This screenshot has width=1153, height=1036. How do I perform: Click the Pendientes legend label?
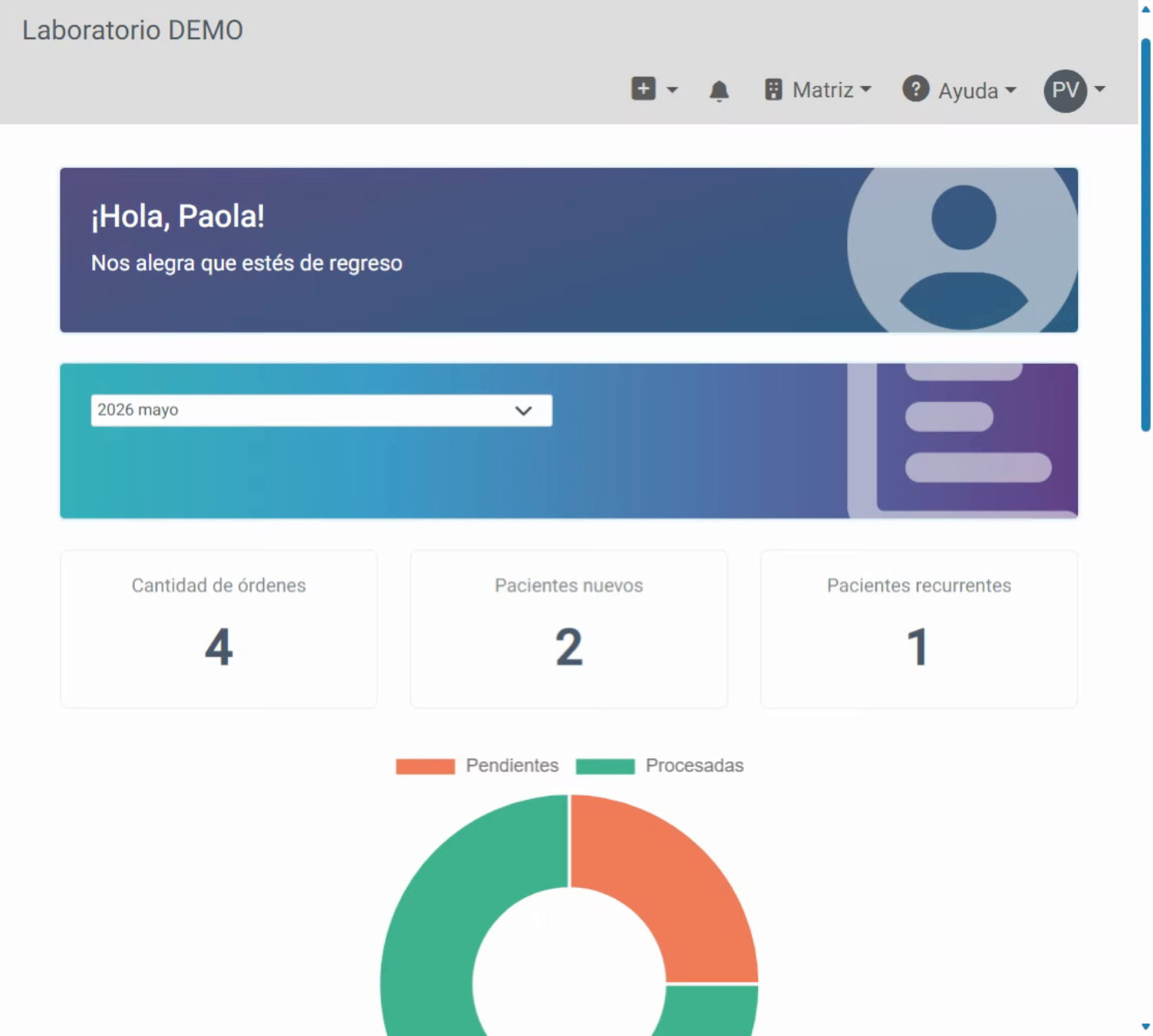[512, 766]
